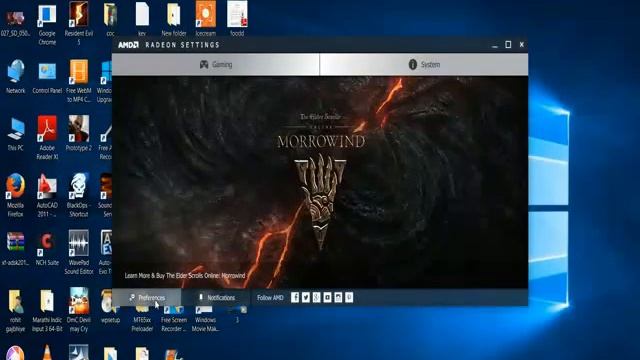Select the 027_SD_050 video file icon
Screen dimensions: 640x360
16,24
